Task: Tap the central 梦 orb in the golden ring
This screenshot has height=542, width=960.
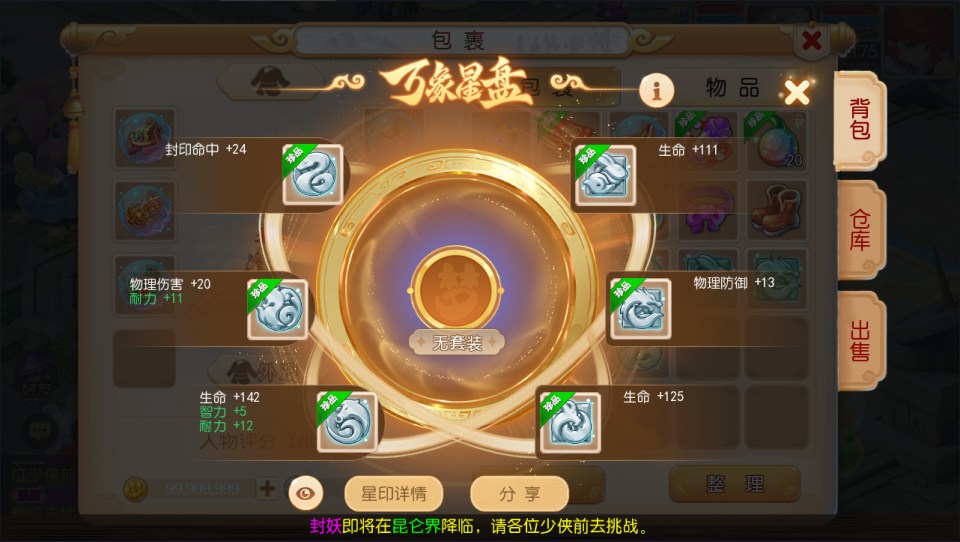Action: click(457, 290)
